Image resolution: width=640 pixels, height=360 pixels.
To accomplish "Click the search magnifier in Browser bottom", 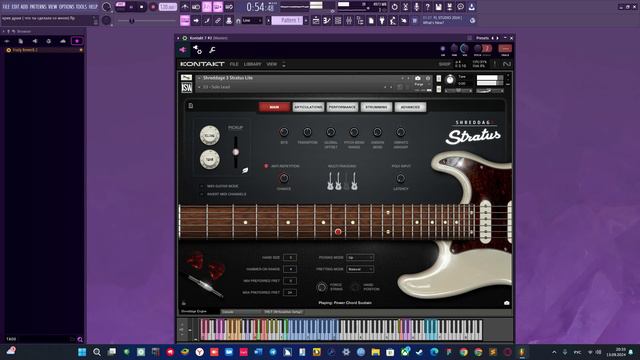I will click(x=80, y=339).
